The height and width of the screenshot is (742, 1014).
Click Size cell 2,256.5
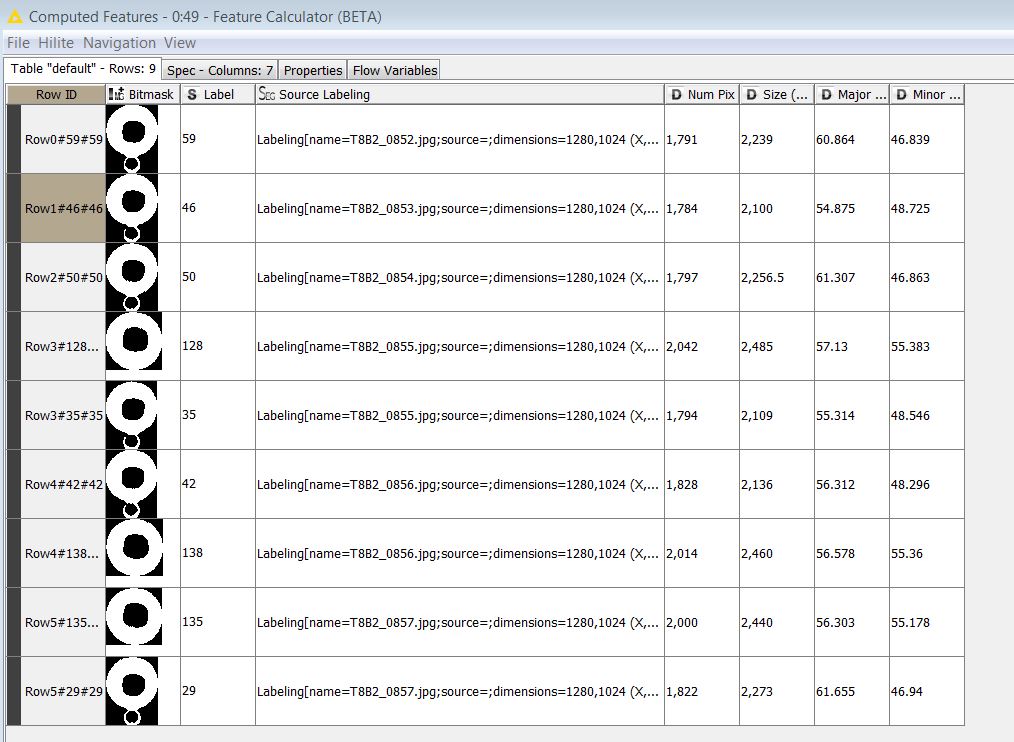pyautogui.click(x=777, y=278)
